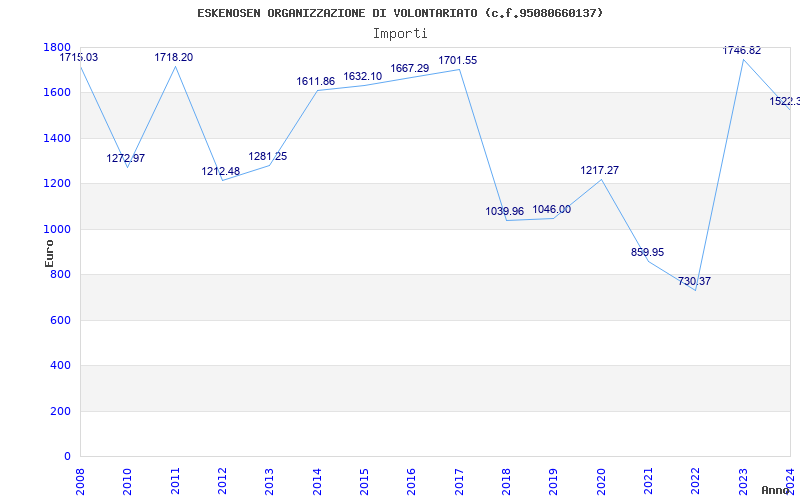Click the 2015 year axis label
800x500 pixels.
click(x=364, y=482)
